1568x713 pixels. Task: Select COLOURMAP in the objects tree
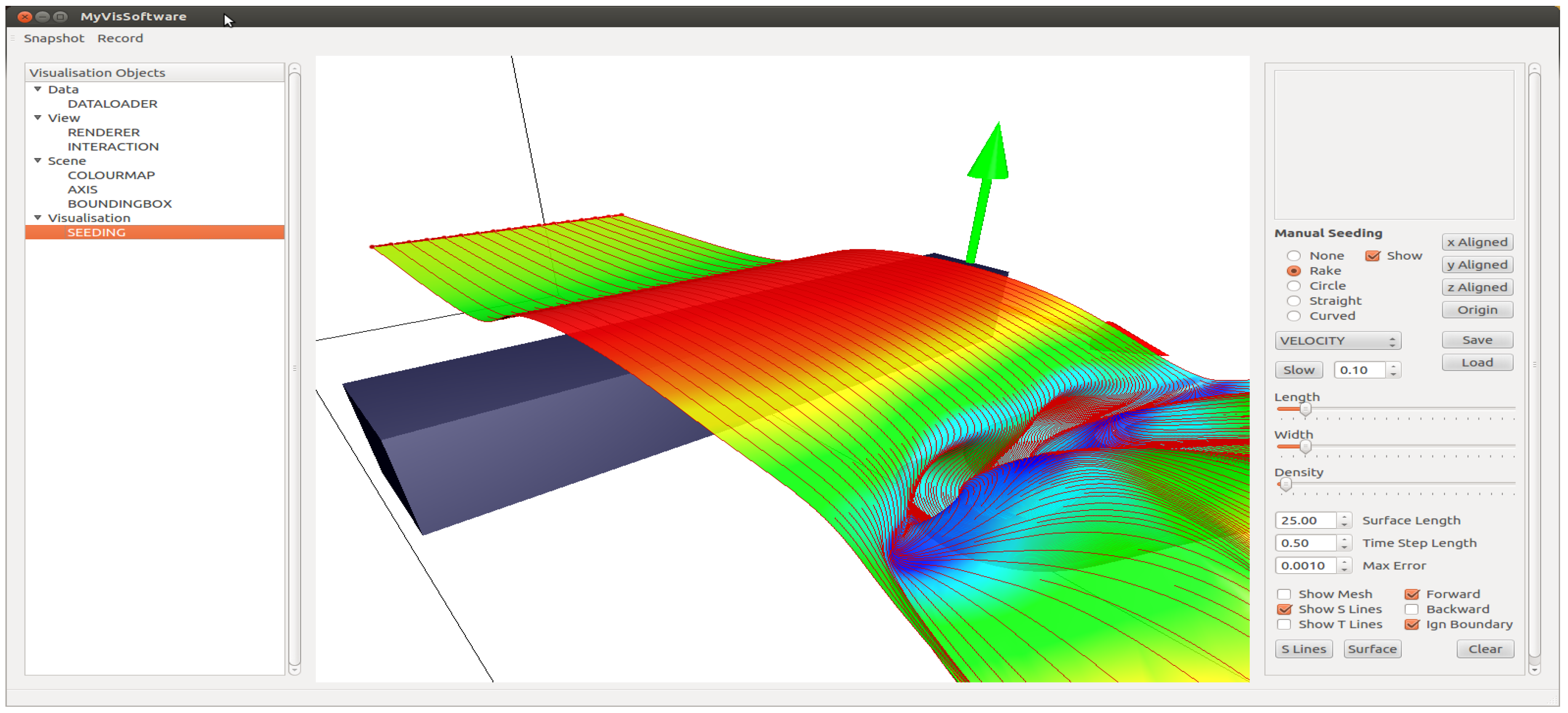tap(111, 175)
